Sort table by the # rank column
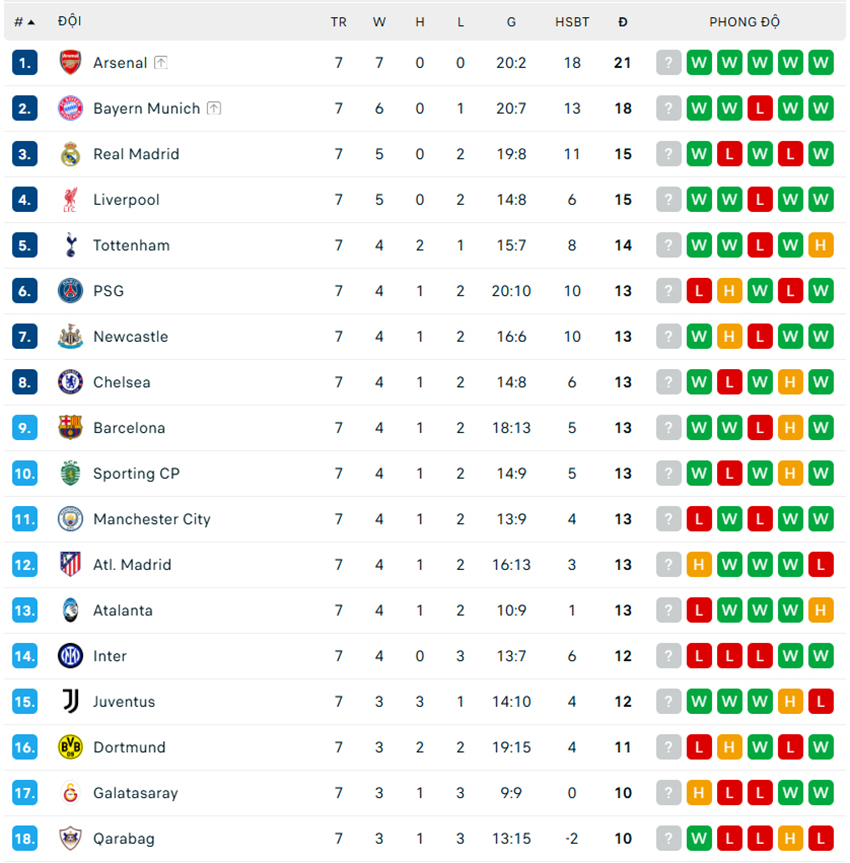The image size is (850, 863). point(24,22)
